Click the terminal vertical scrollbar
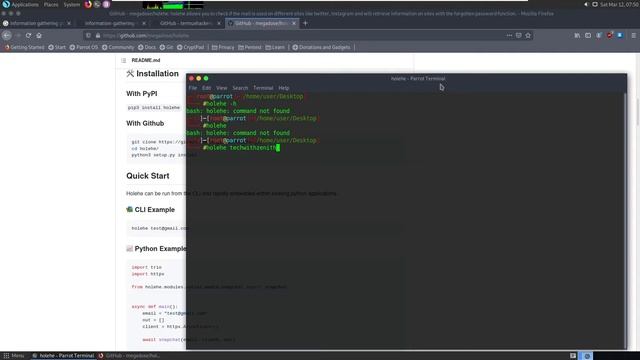 625,220
